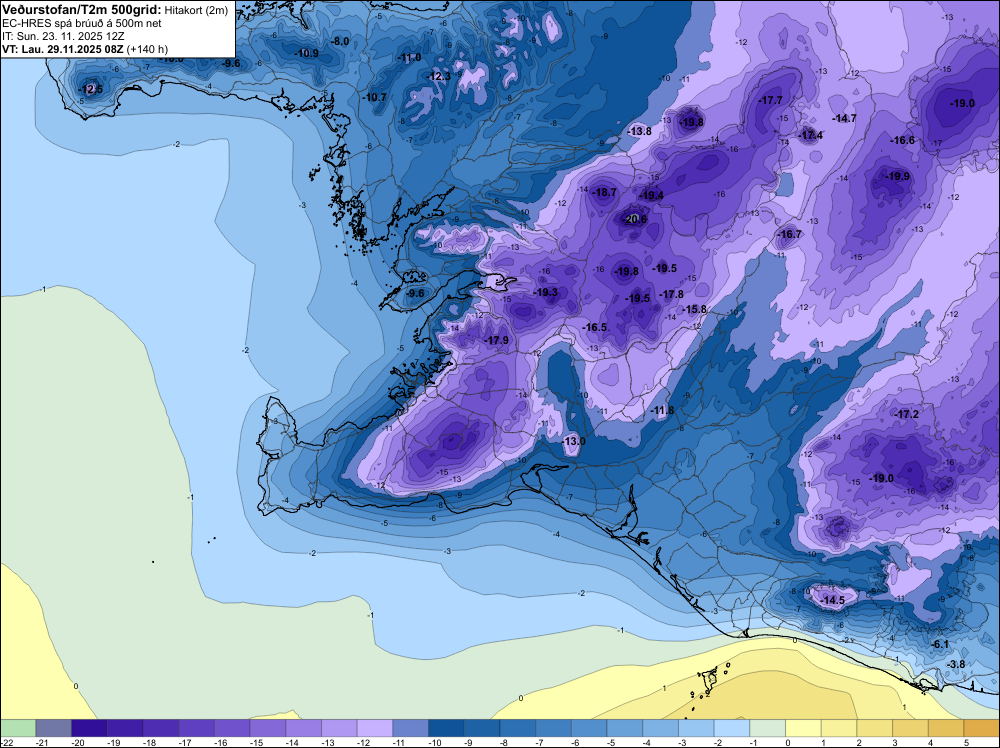Image resolution: width=1000 pixels, height=748 pixels.
Task: Click the -19.3 temperature value
Action: (546, 293)
